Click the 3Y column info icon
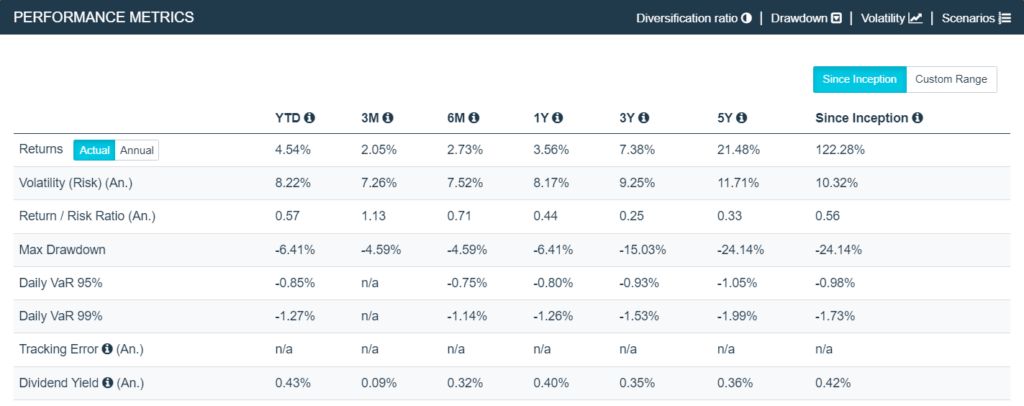1024x406 pixels. coord(645,118)
